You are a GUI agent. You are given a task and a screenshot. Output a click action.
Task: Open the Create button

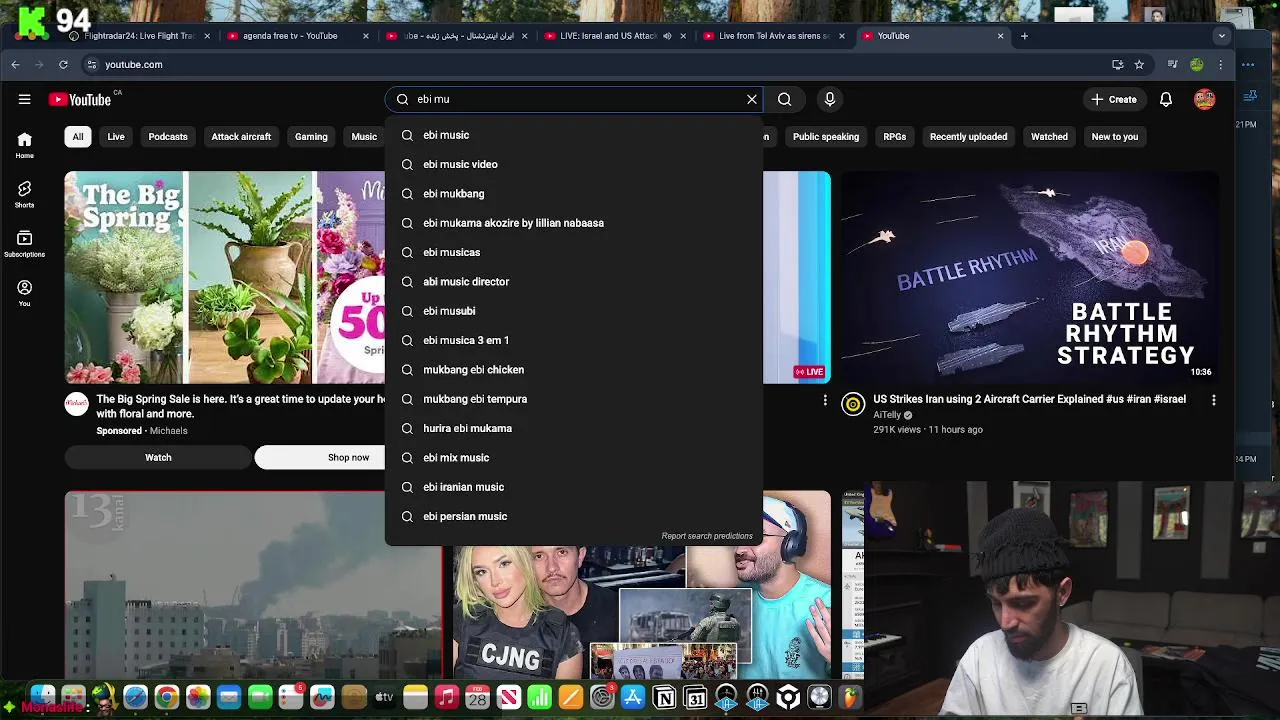click(1113, 99)
